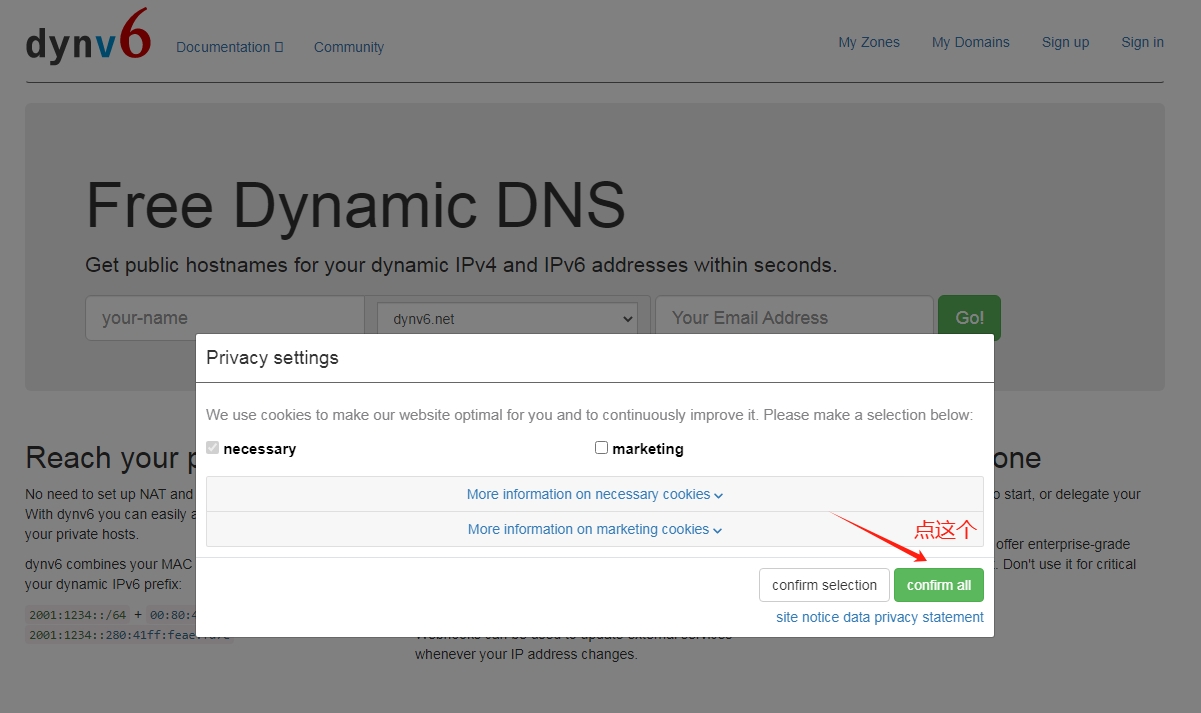The height and width of the screenshot is (713, 1201).
Task: Click the Free Dynamic DNS heading
Action: coord(355,205)
